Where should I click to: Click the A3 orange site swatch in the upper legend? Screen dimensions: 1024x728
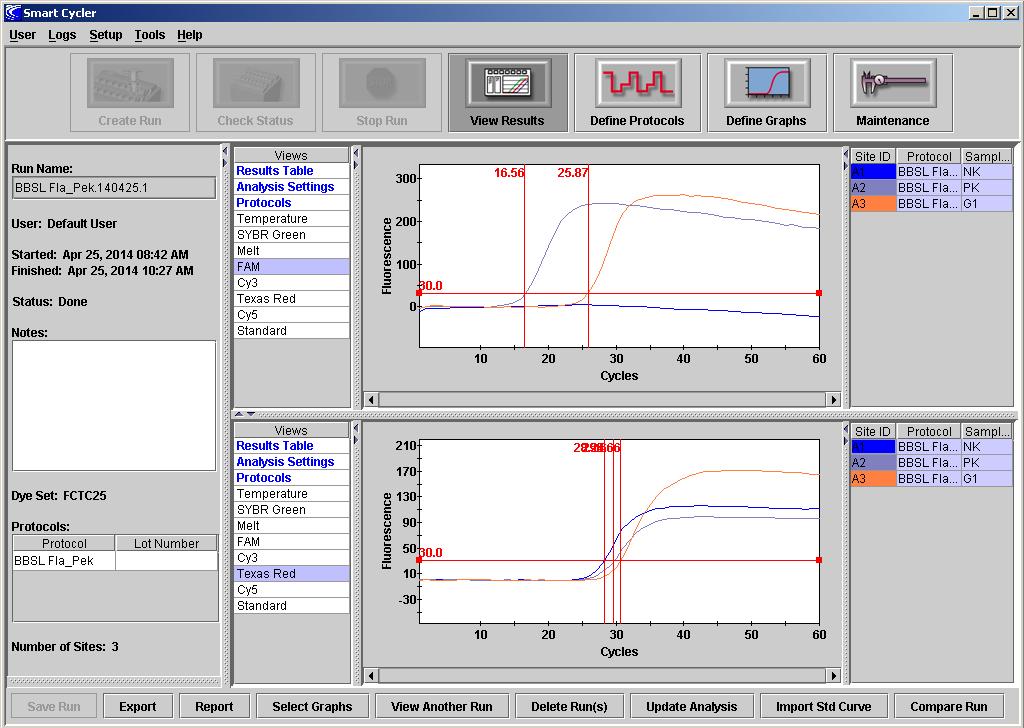coord(873,204)
